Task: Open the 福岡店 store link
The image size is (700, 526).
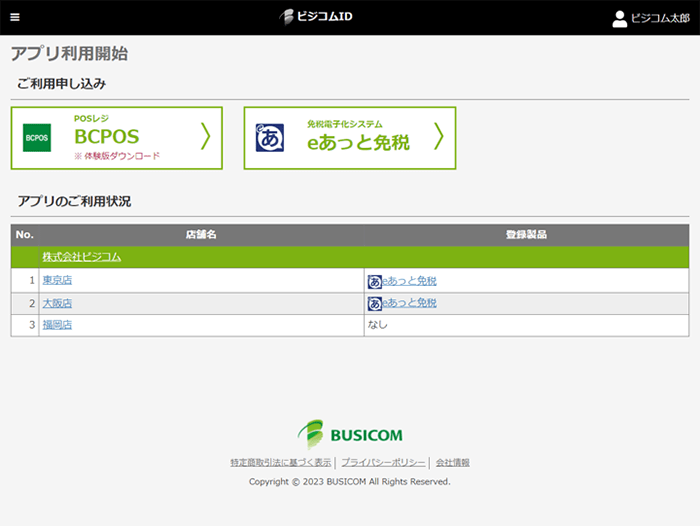Action: [56, 325]
